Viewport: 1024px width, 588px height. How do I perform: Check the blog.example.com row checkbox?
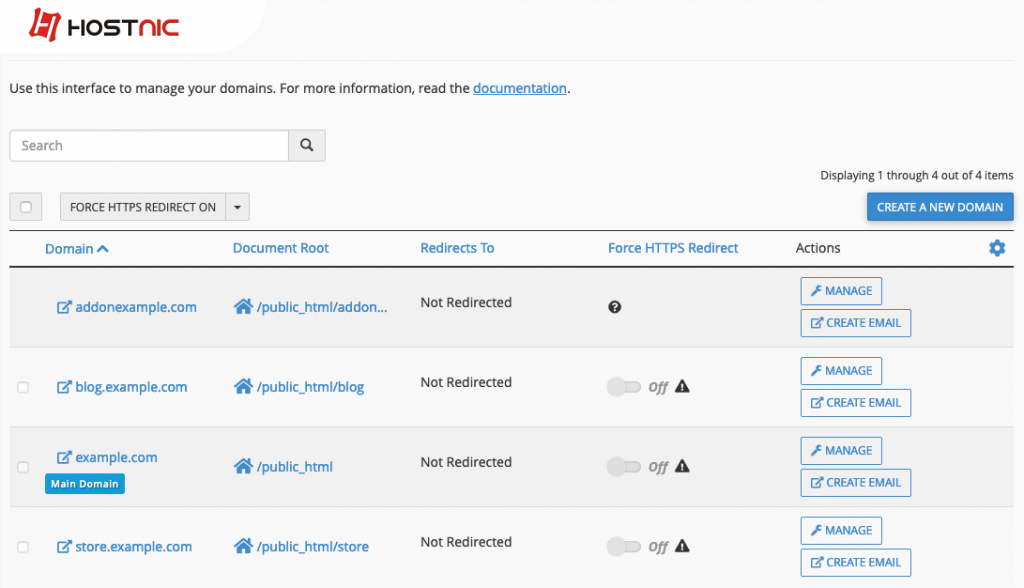tap(23, 387)
